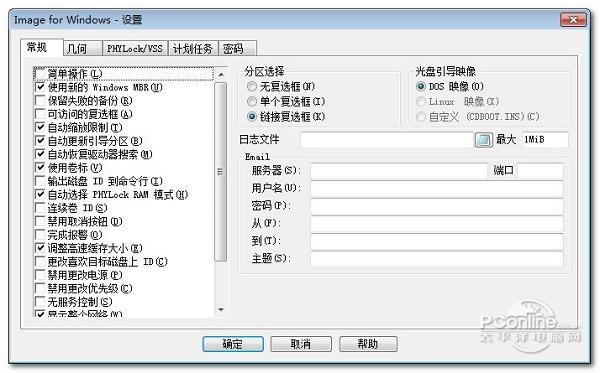This screenshot has height=373, width=600.
Task: Choose 链接复选框 (K) radio button
Action: coord(252,116)
